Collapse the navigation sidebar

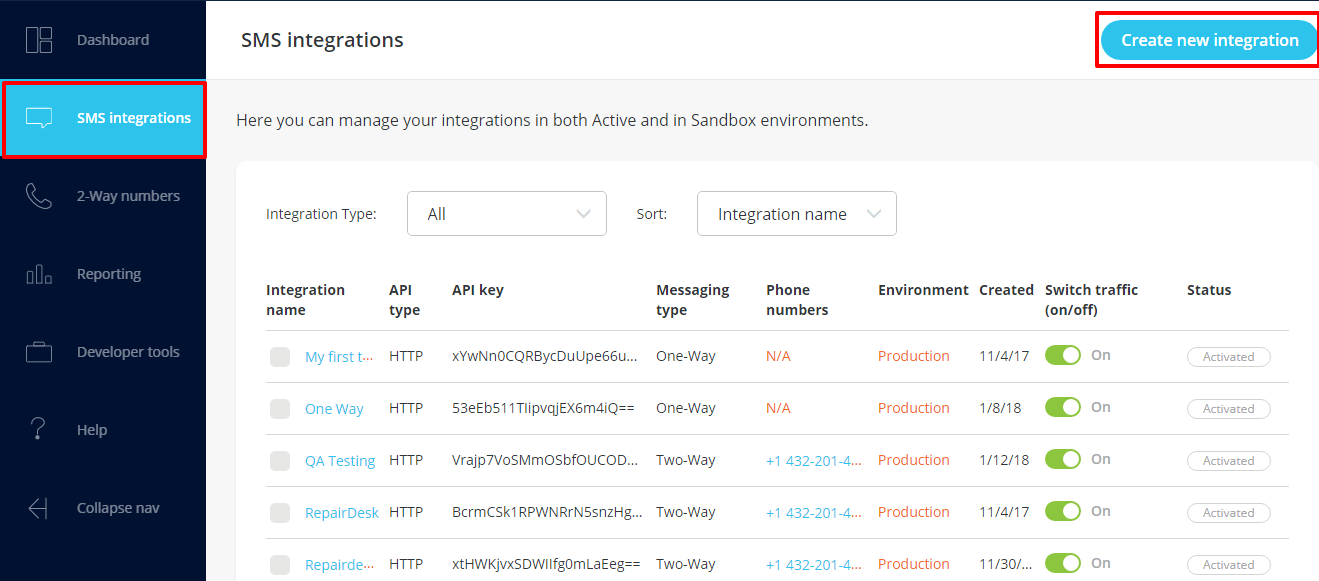(x=103, y=508)
